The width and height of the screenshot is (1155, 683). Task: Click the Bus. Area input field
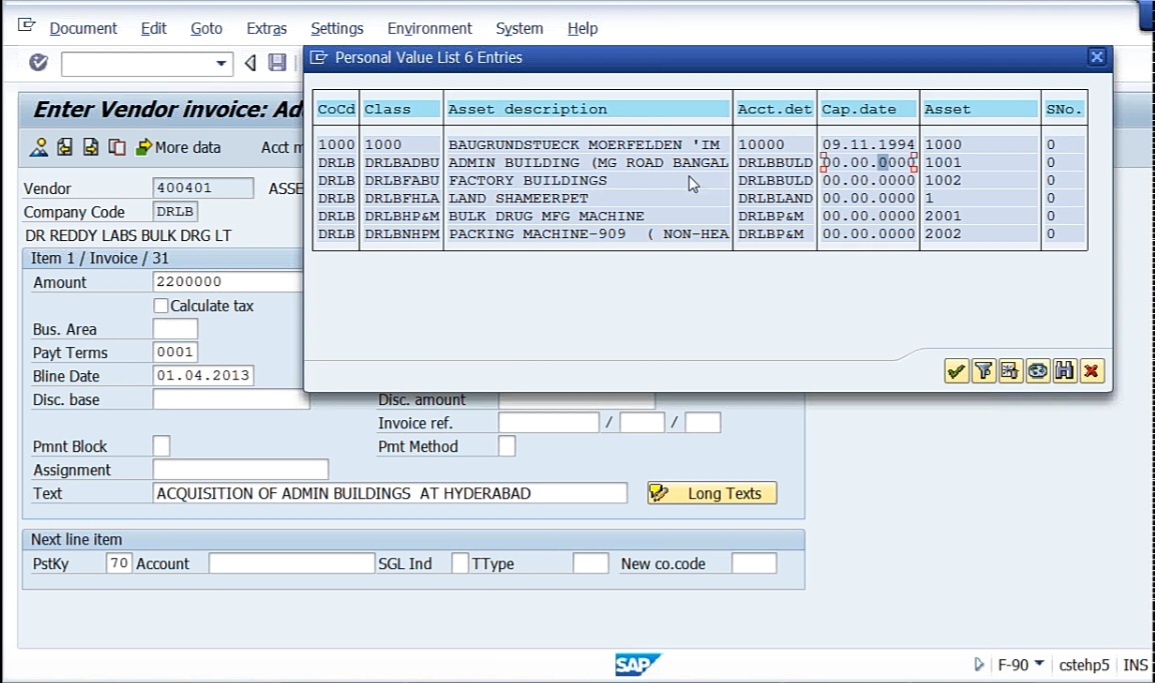click(x=175, y=329)
